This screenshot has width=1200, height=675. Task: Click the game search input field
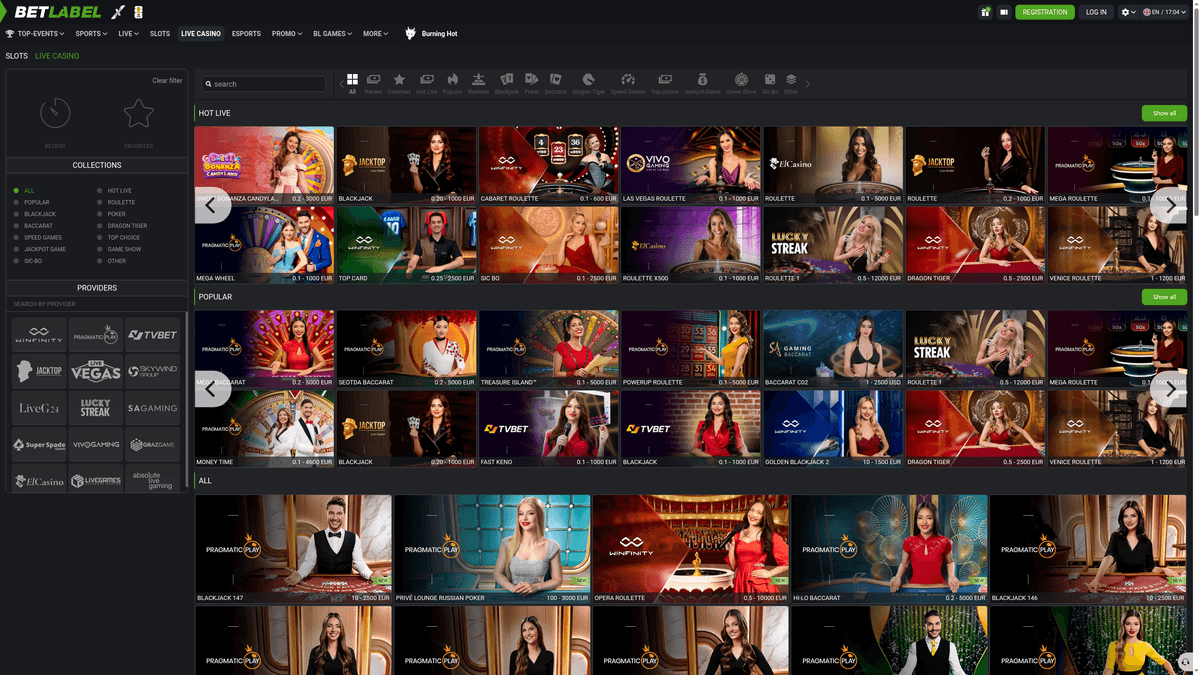(264, 84)
